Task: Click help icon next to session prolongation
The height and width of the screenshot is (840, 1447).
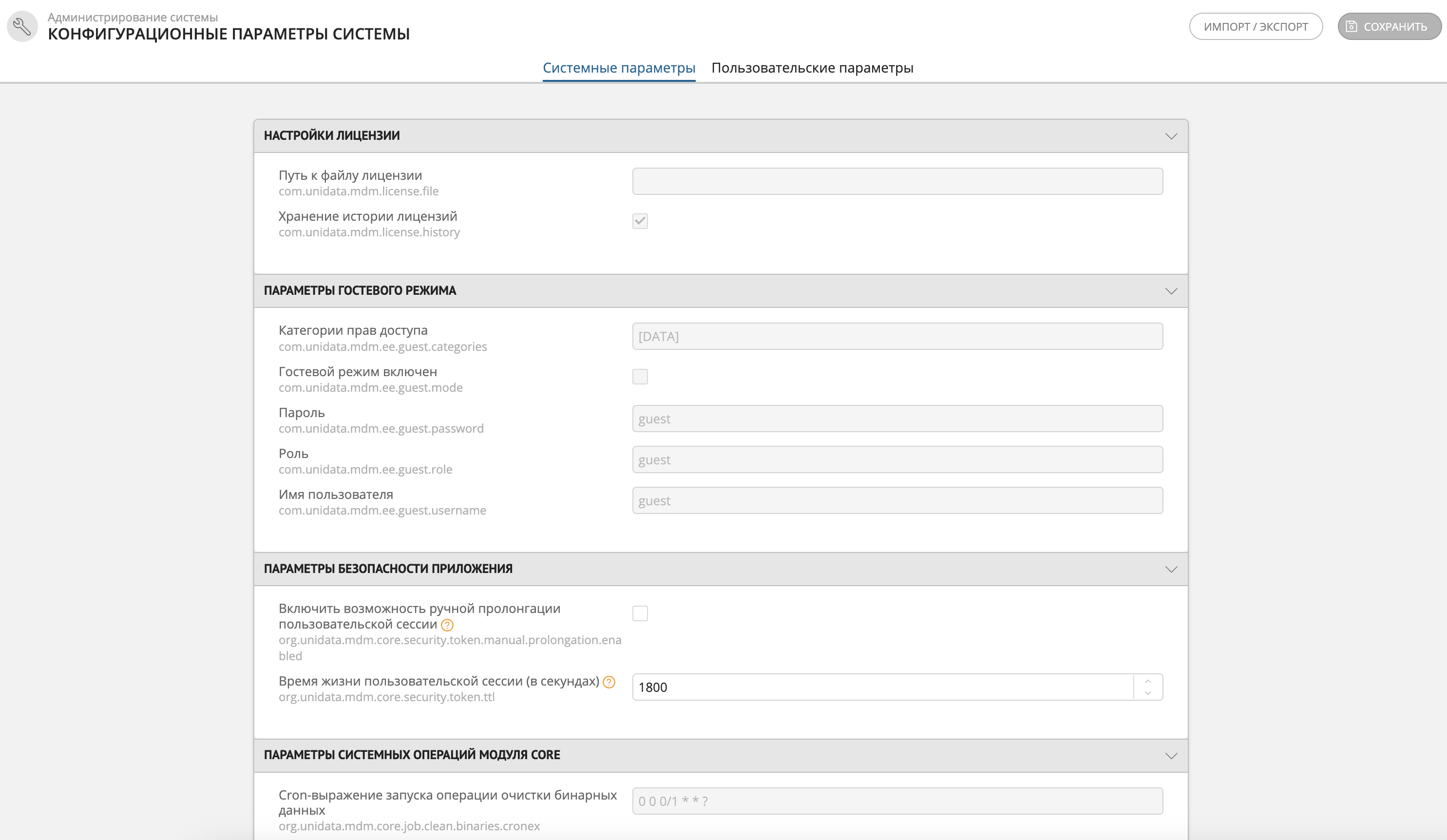Action: pyautogui.click(x=447, y=625)
